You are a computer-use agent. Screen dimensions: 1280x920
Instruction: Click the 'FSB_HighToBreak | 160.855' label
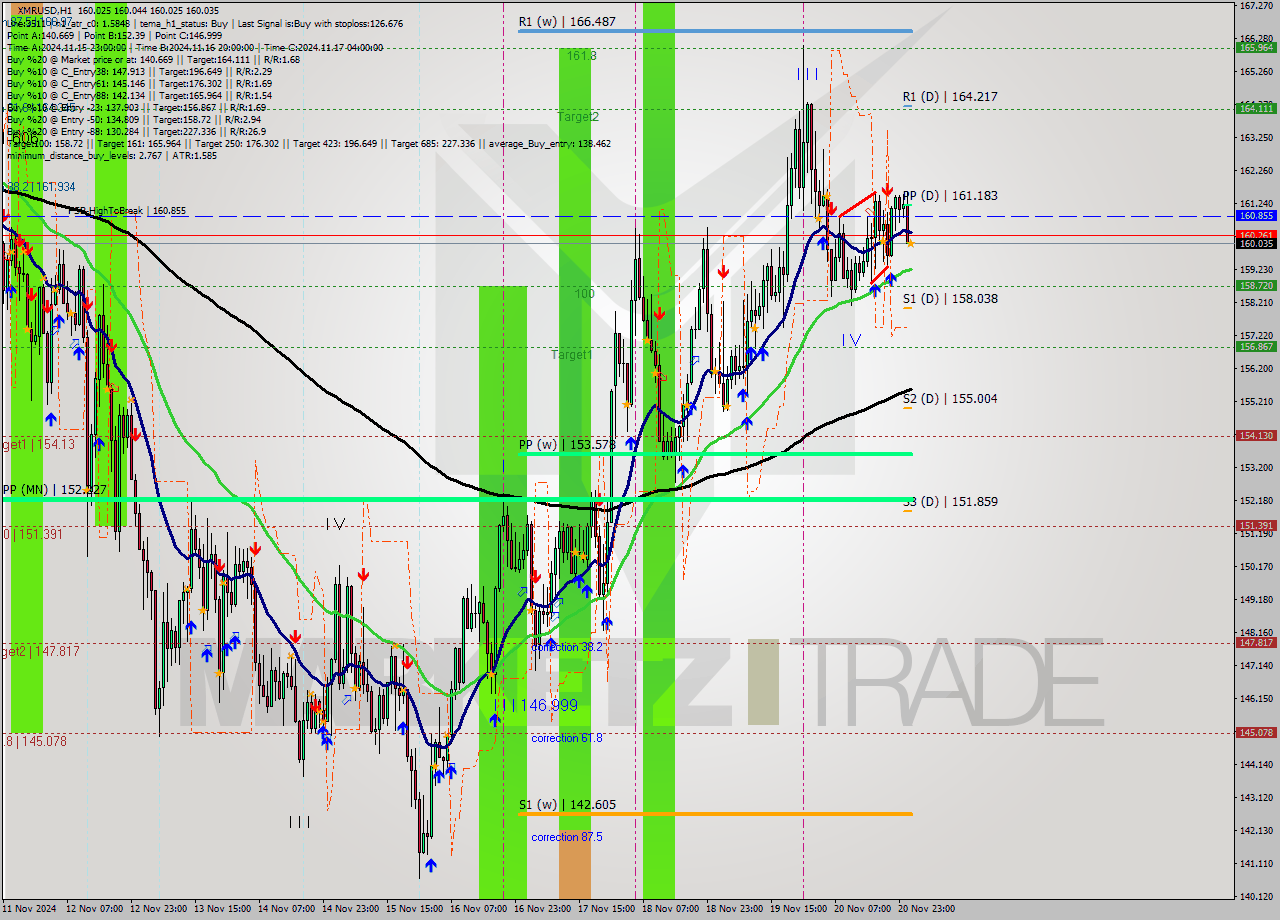pyautogui.click(x=128, y=211)
